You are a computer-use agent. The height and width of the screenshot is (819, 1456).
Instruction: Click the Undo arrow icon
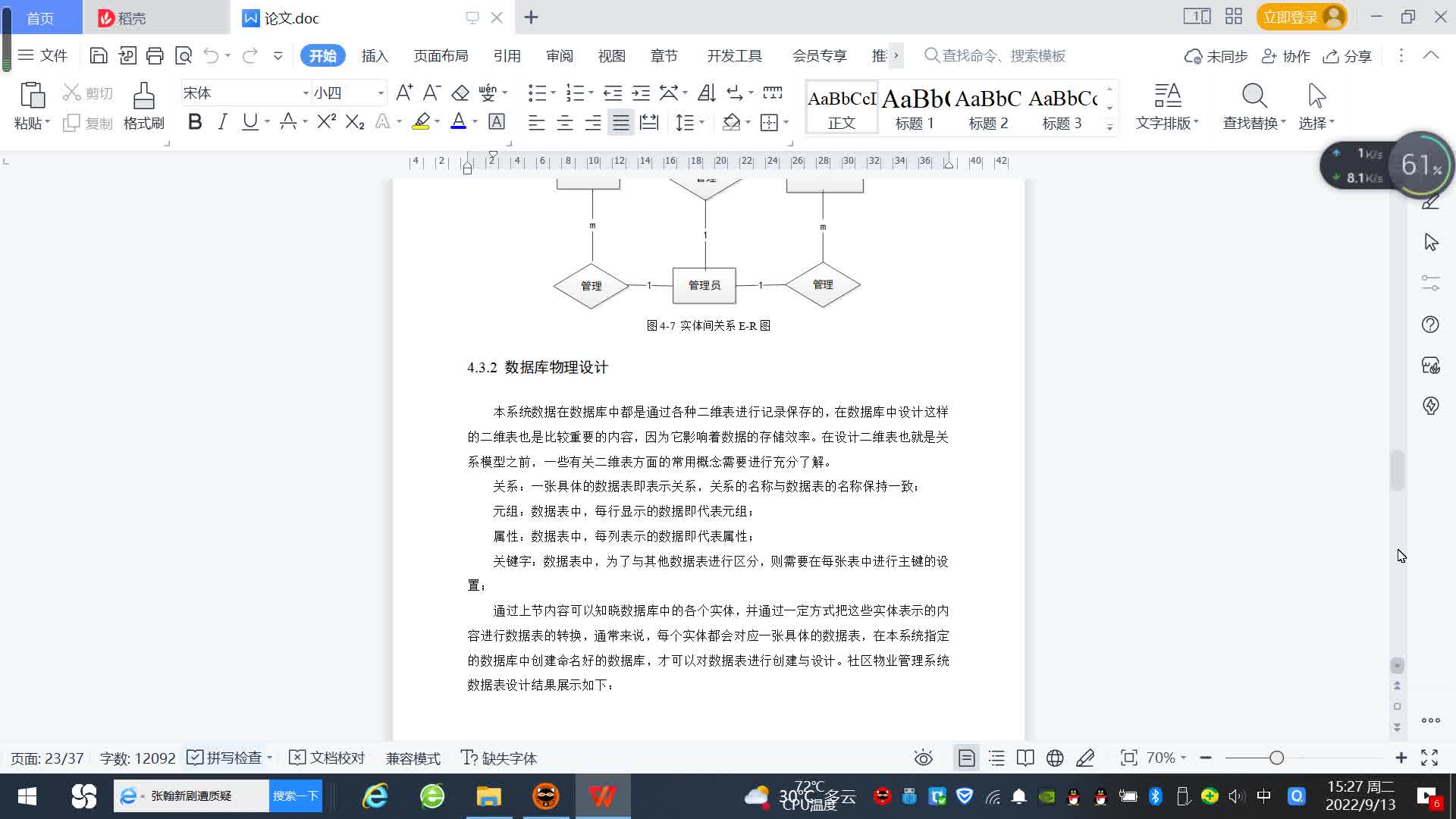[x=211, y=55]
